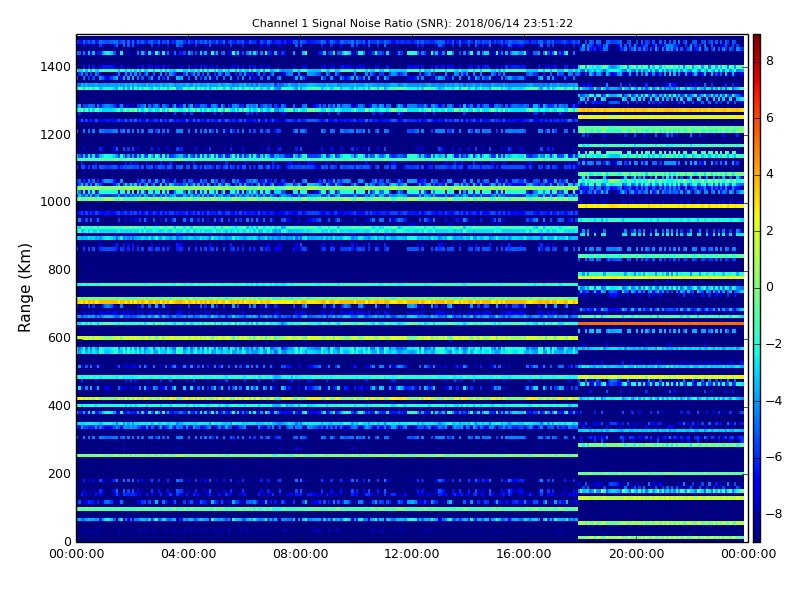
Task: Click the 400 range tick label
Action: (x=59, y=406)
